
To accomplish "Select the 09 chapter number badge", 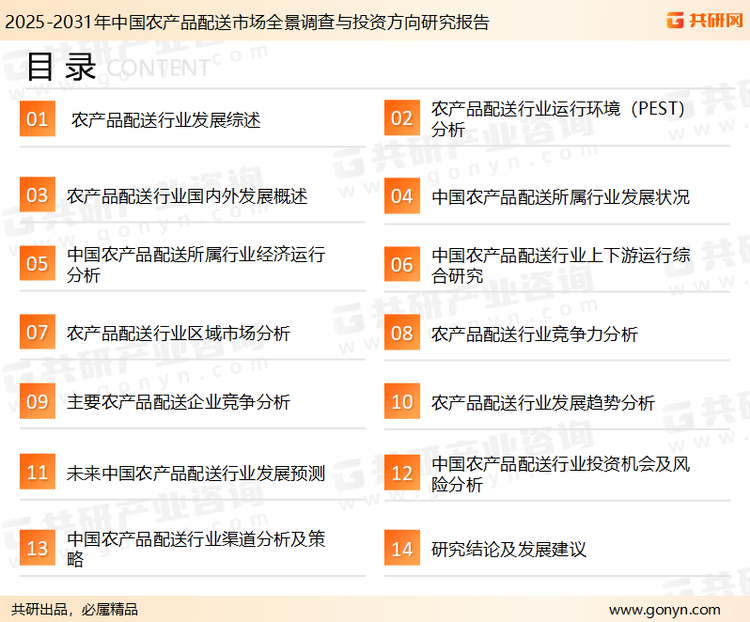I will click(x=37, y=402).
